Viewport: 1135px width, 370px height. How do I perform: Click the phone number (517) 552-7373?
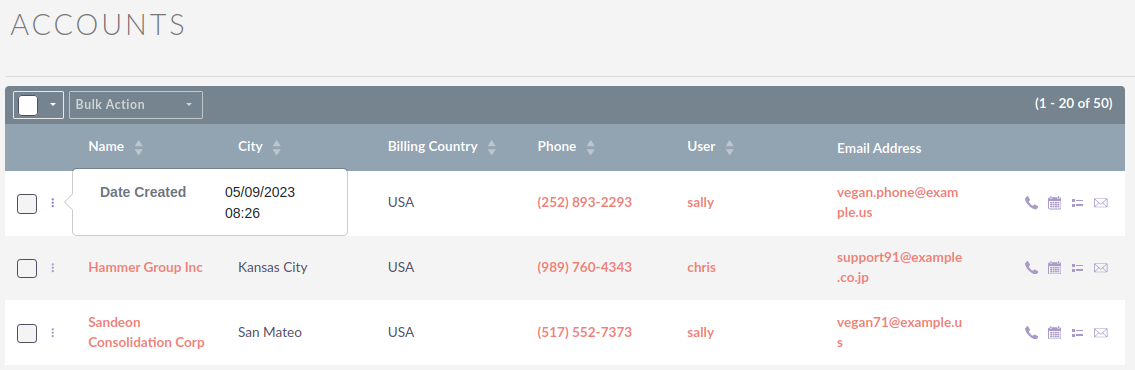click(584, 332)
